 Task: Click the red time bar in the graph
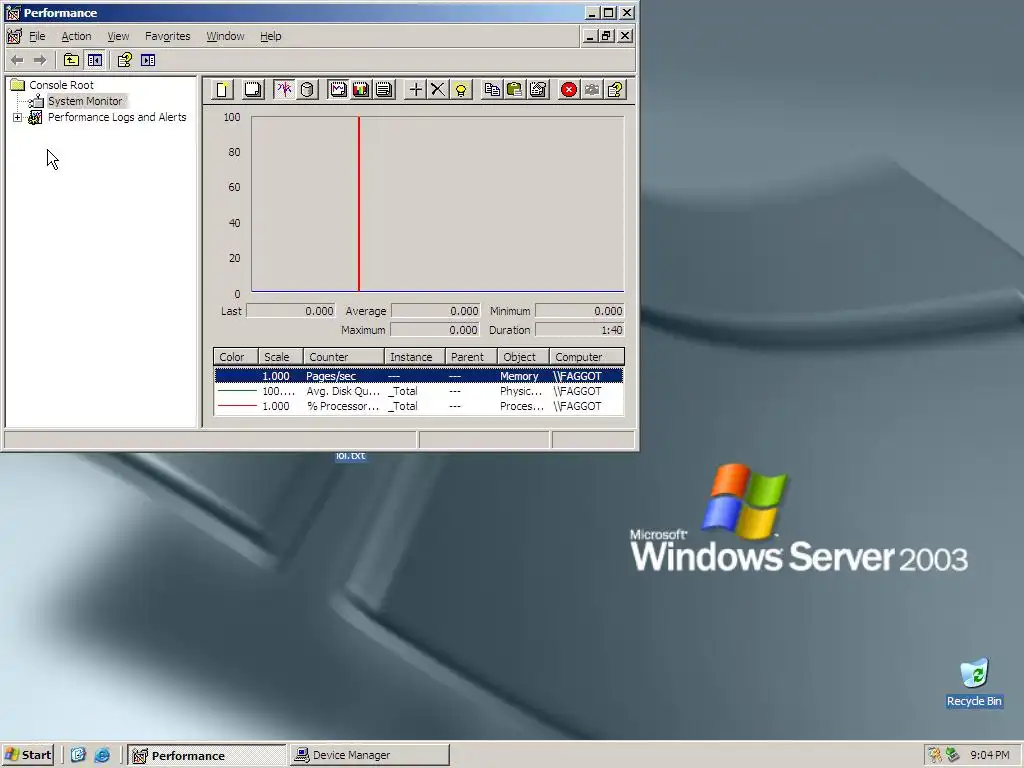pos(359,204)
